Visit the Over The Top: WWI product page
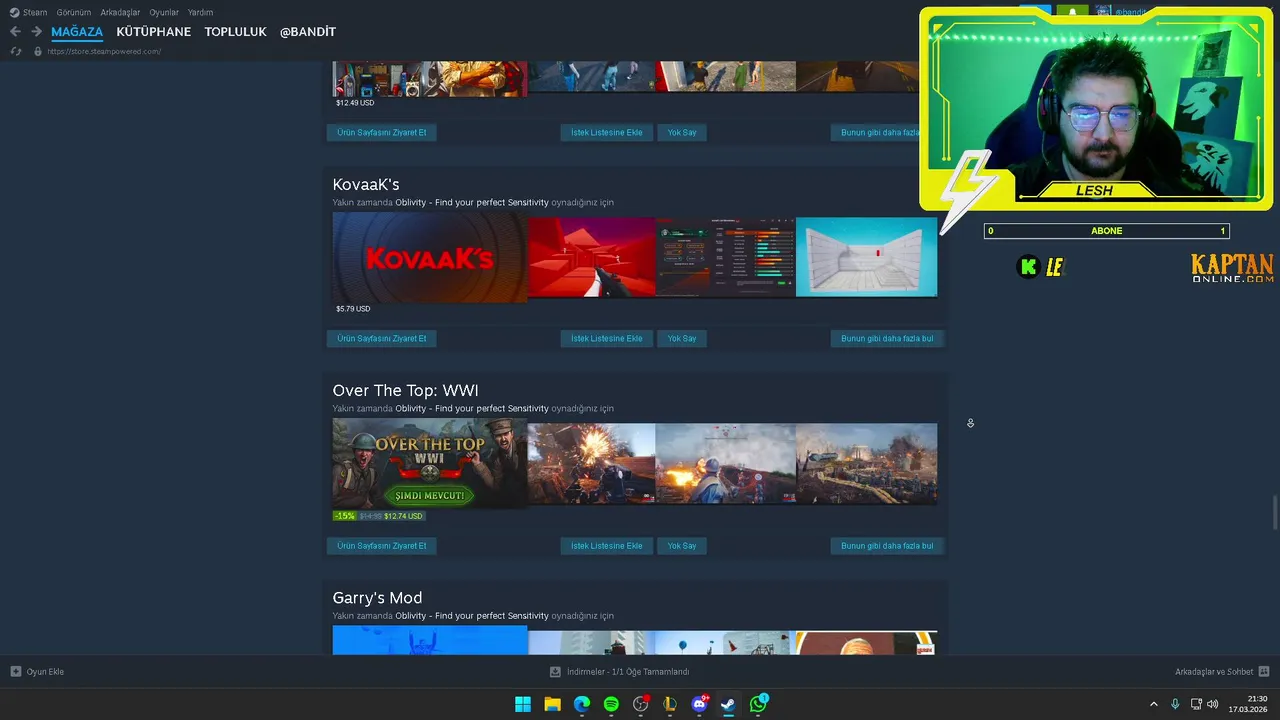This screenshot has height=720, width=1280. [x=381, y=546]
